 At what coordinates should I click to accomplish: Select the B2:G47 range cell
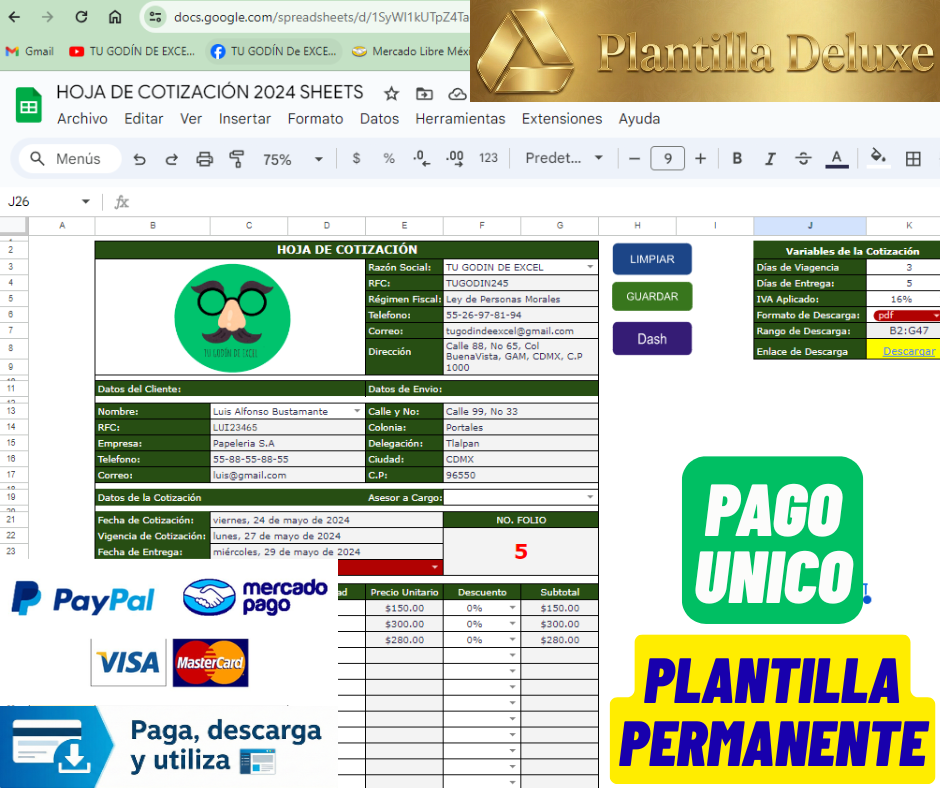click(x=903, y=330)
